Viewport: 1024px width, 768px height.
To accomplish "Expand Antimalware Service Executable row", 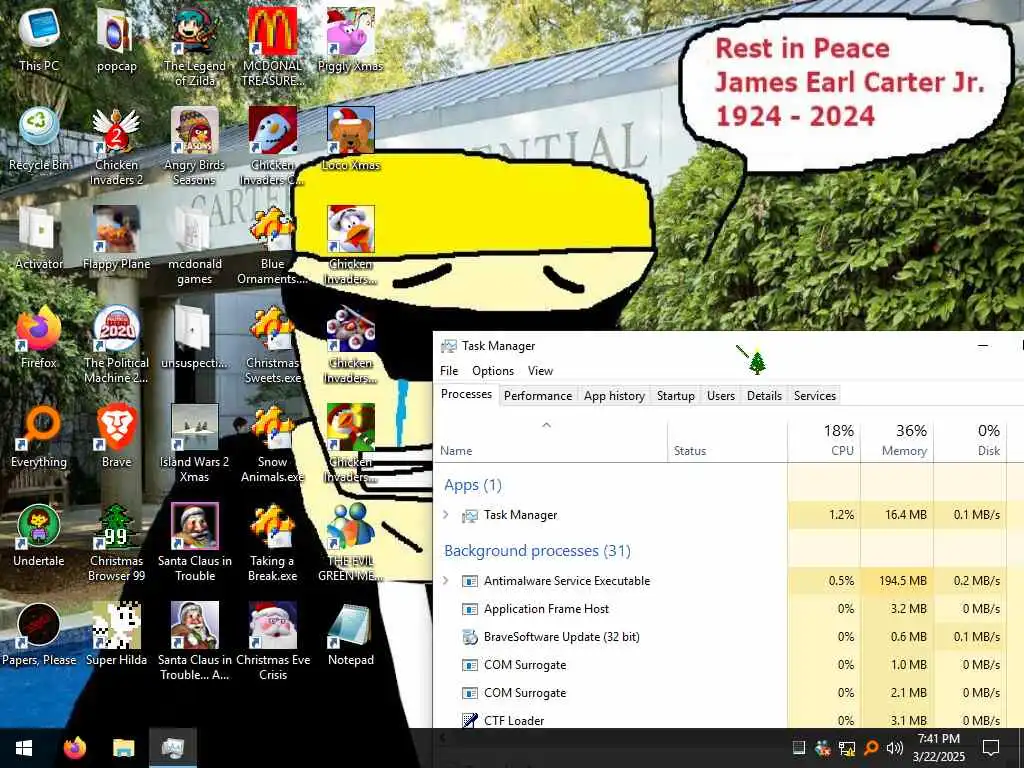I will (x=446, y=581).
